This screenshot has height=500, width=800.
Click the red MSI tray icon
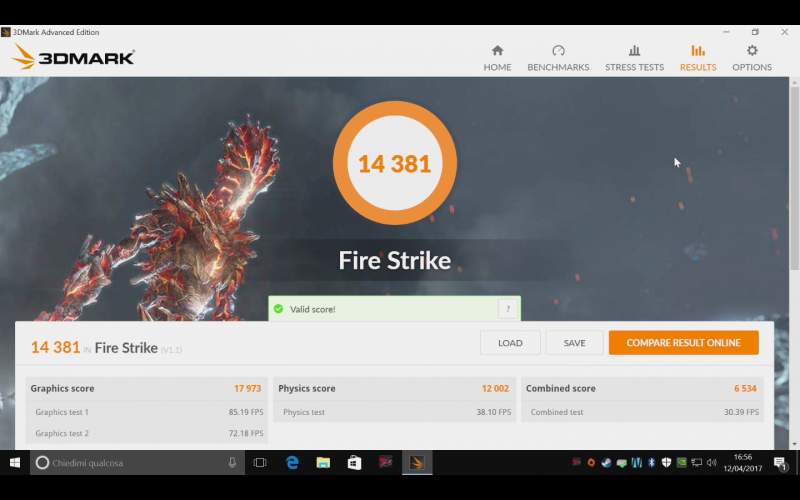tap(576, 463)
